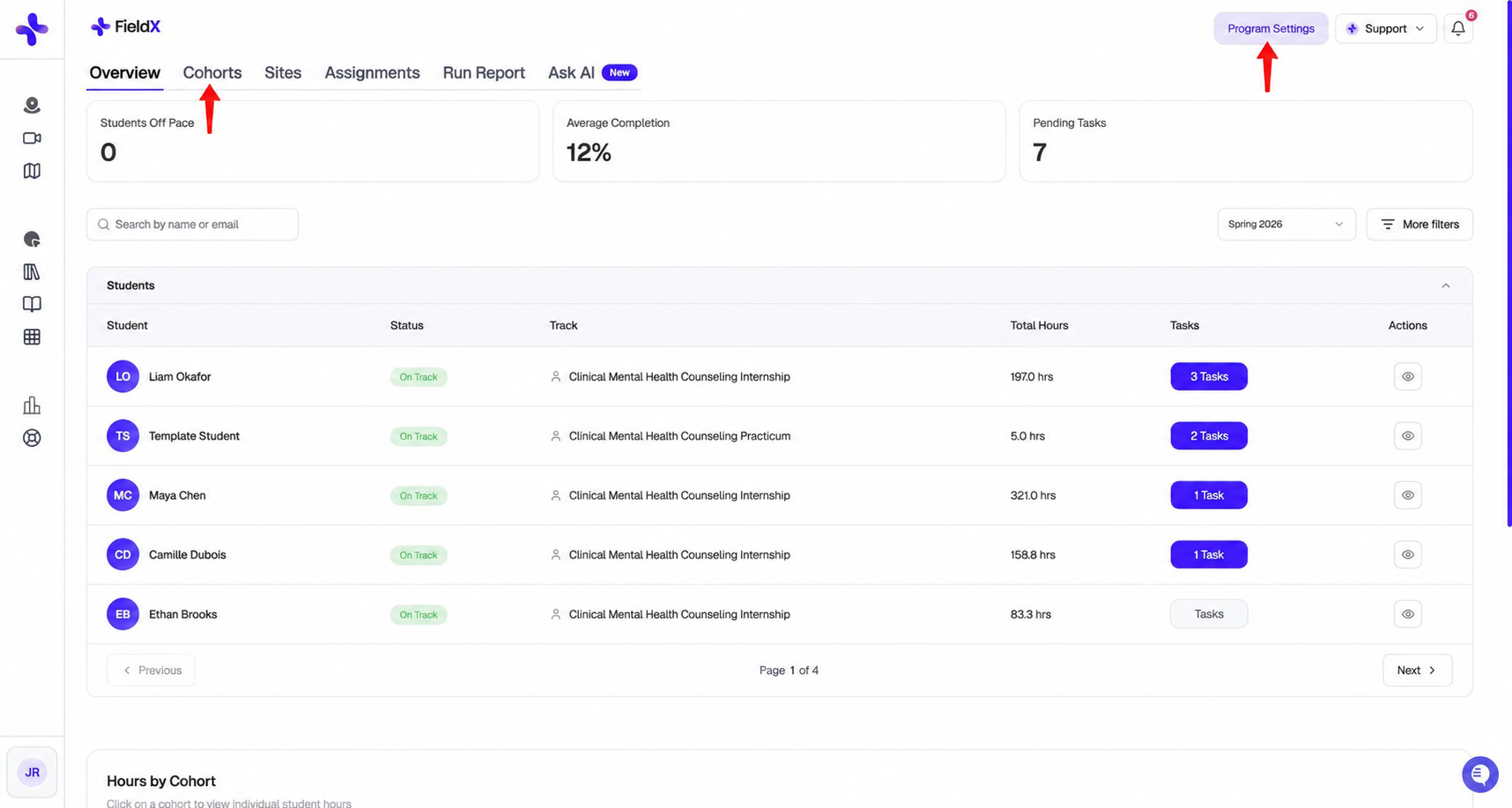Collapse the Students table section
Screen dimensions: 1512x808
tap(1445, 285)
